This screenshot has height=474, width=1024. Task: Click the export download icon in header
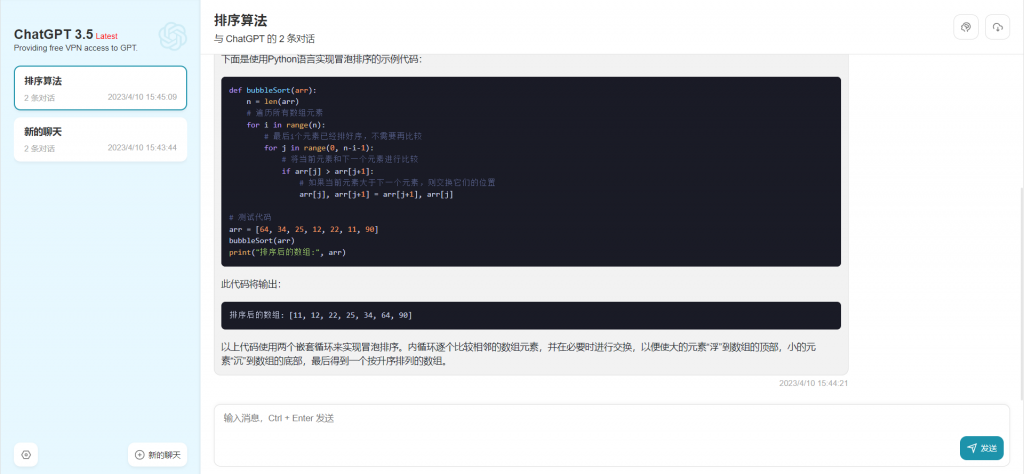[x=997, y=27]
